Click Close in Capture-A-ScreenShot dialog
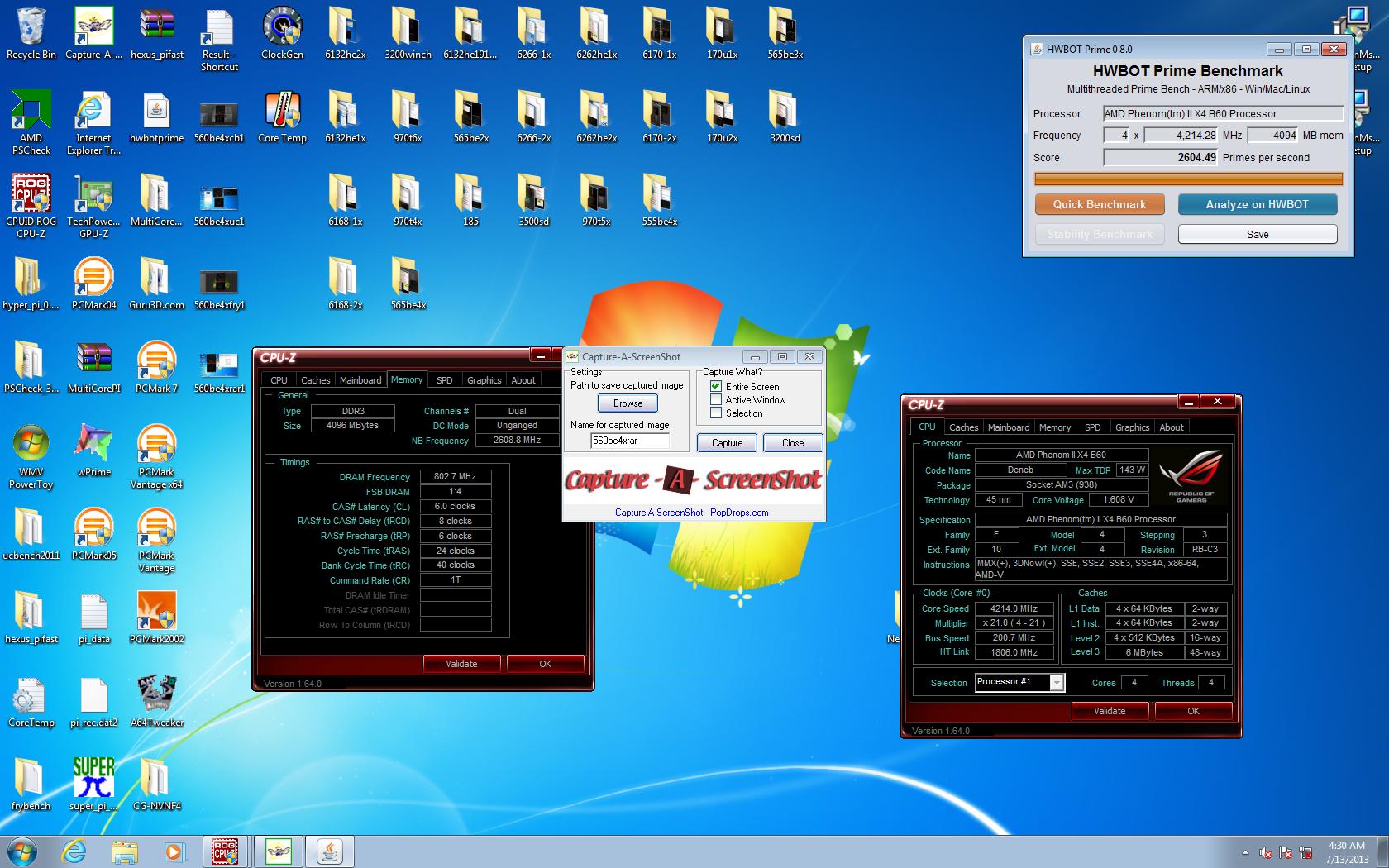1389x868 pixels. click(x=792, y=443)
